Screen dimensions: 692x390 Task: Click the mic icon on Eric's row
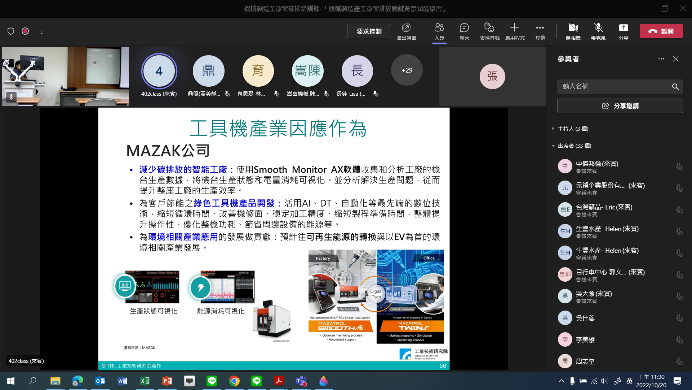pyautogui.click(x=679, y=210)
